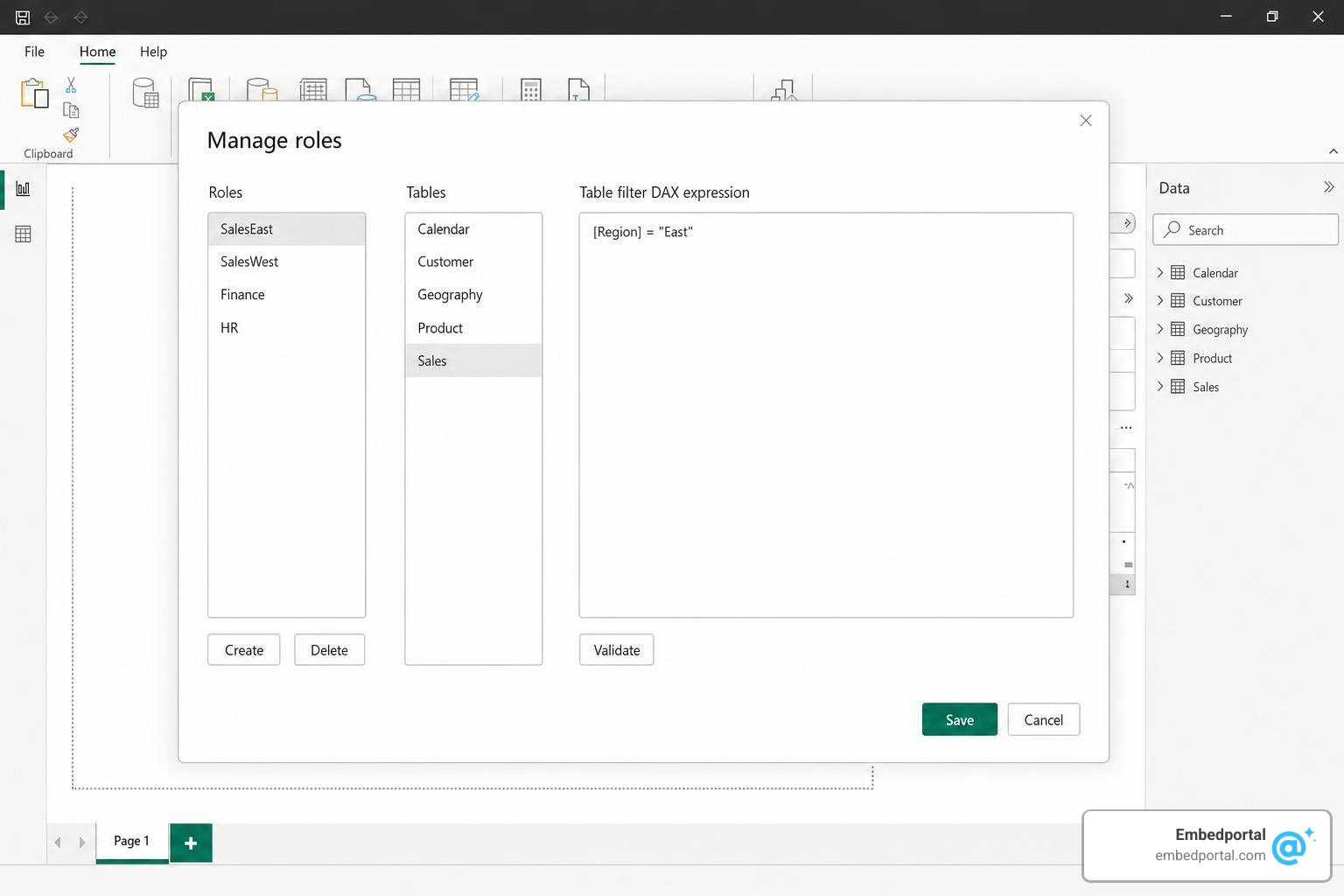Viewport: 1344px width, 896px height.
Task: Click the Transform data table-pencil icon
Action: pyautogui.click(x=464, y=89)
